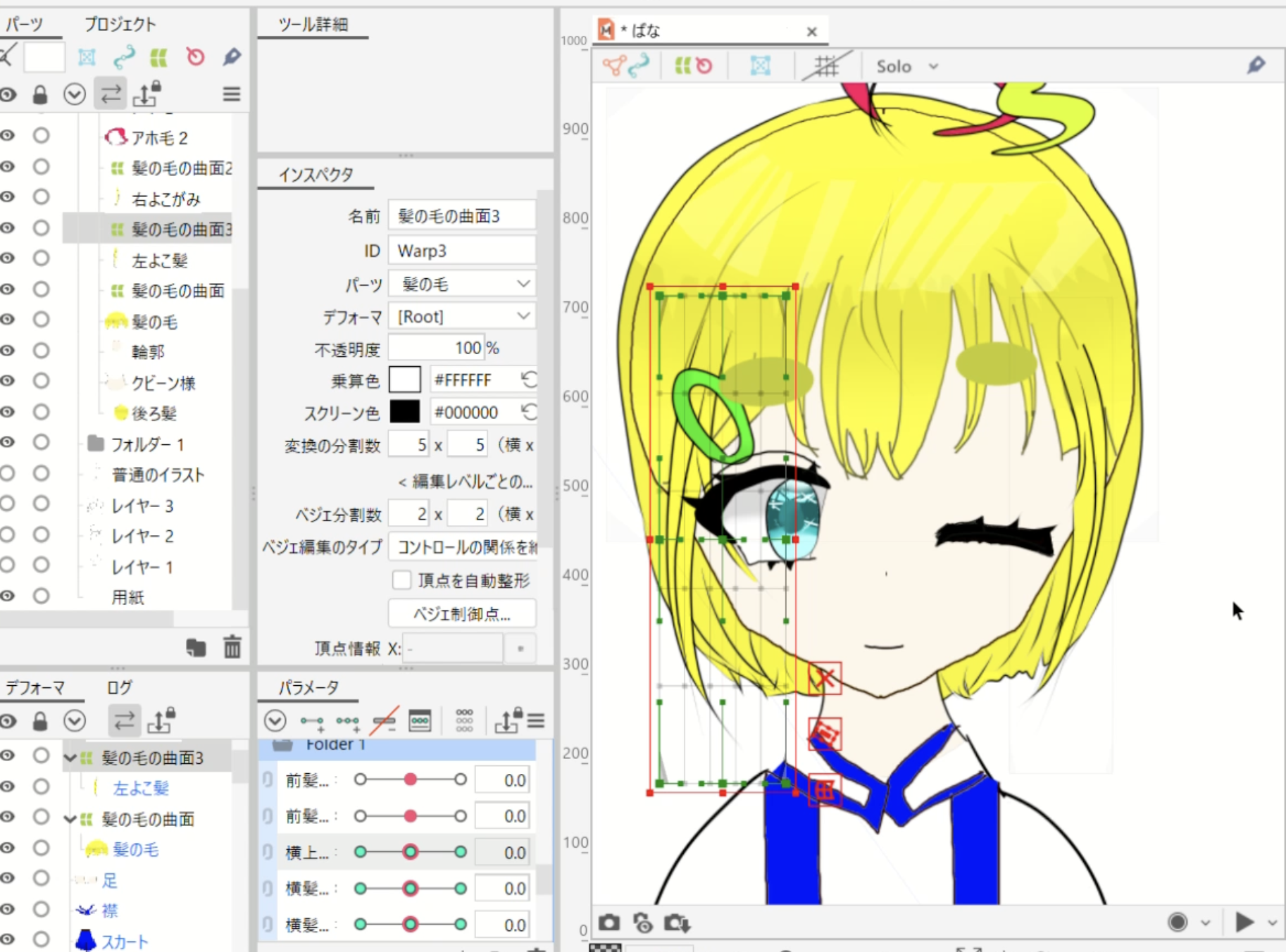Image resolution: width=1286 pixels, height=952 pixels.
Task: Open the パーツ dropdown showing 髪の毛
Action: (x=462, y=284)
